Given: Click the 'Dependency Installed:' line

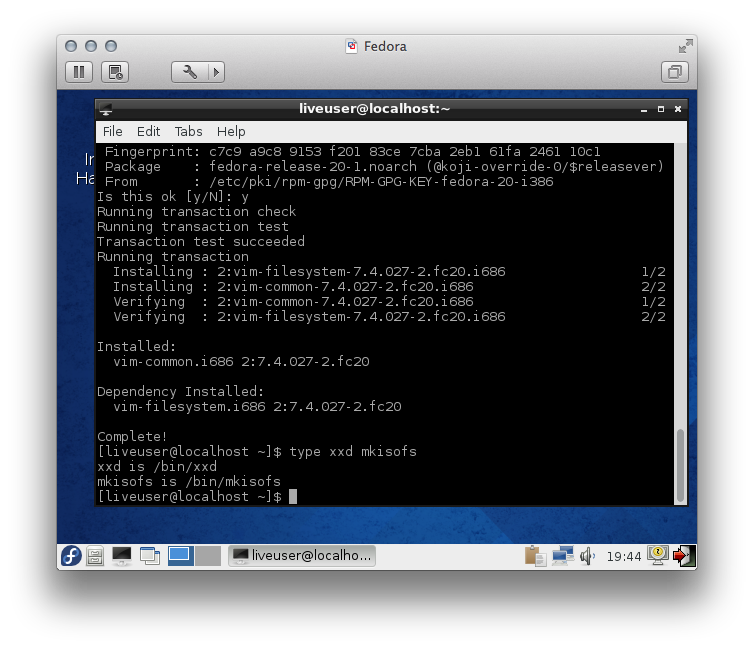Looking at the screenshot, I should pyautogui.click(x=180, y=391).
